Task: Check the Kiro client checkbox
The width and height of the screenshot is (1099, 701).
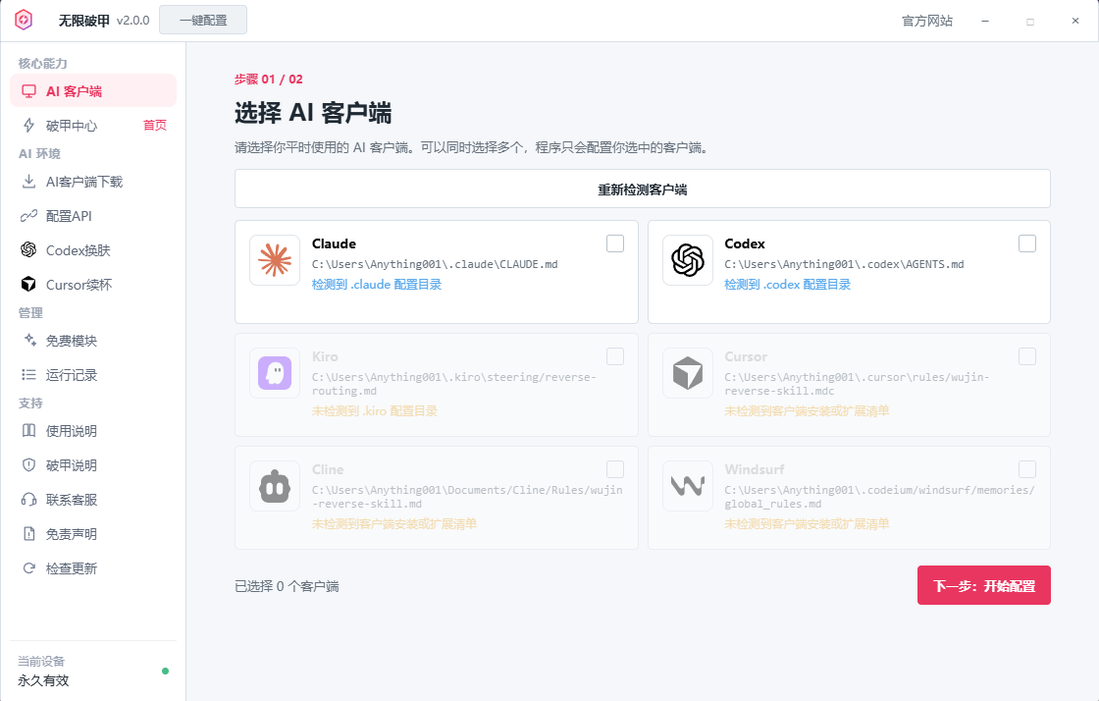Action: click(x=615, y=356)
